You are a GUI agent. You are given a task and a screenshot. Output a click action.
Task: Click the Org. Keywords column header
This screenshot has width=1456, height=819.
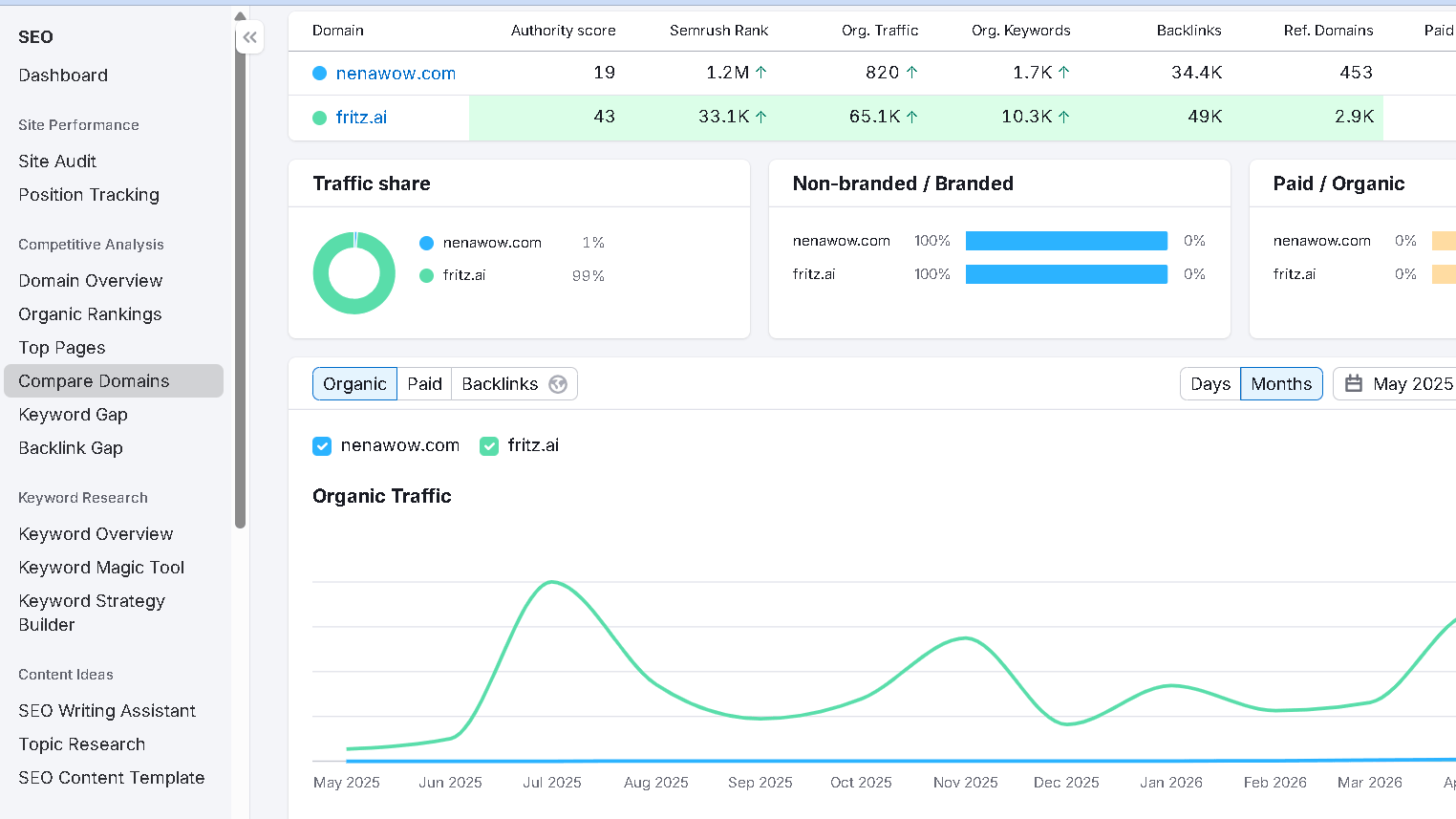click(x=1020, y=31)
